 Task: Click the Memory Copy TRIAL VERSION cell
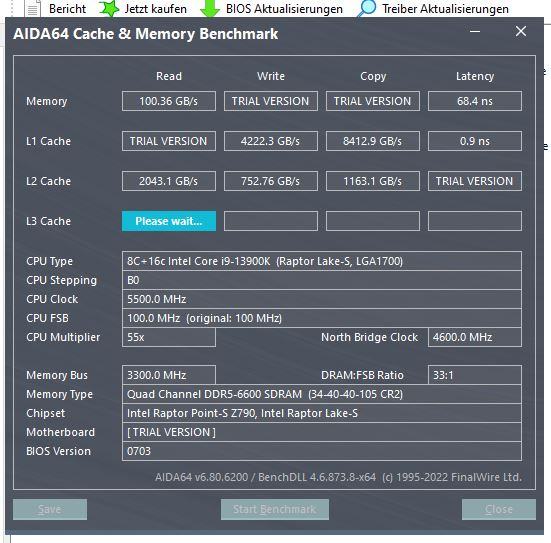pos(373,101)
